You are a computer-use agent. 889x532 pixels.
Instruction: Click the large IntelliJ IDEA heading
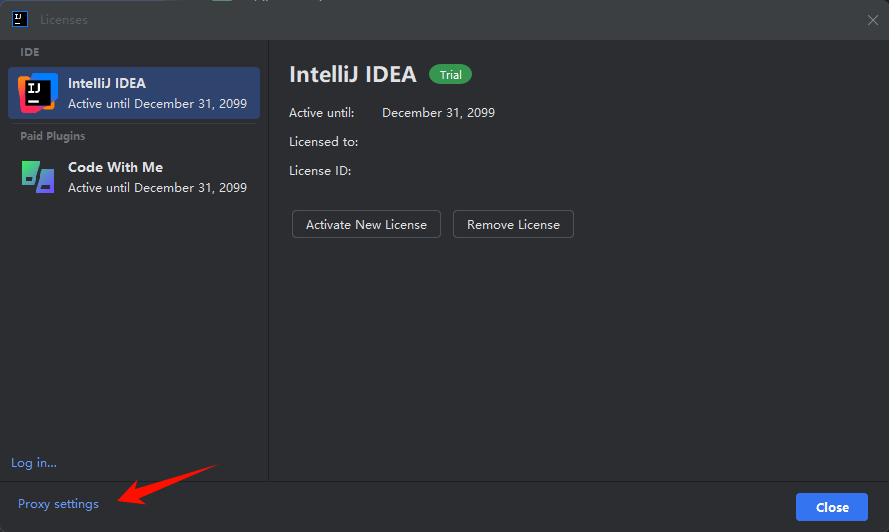coord(353,74)
